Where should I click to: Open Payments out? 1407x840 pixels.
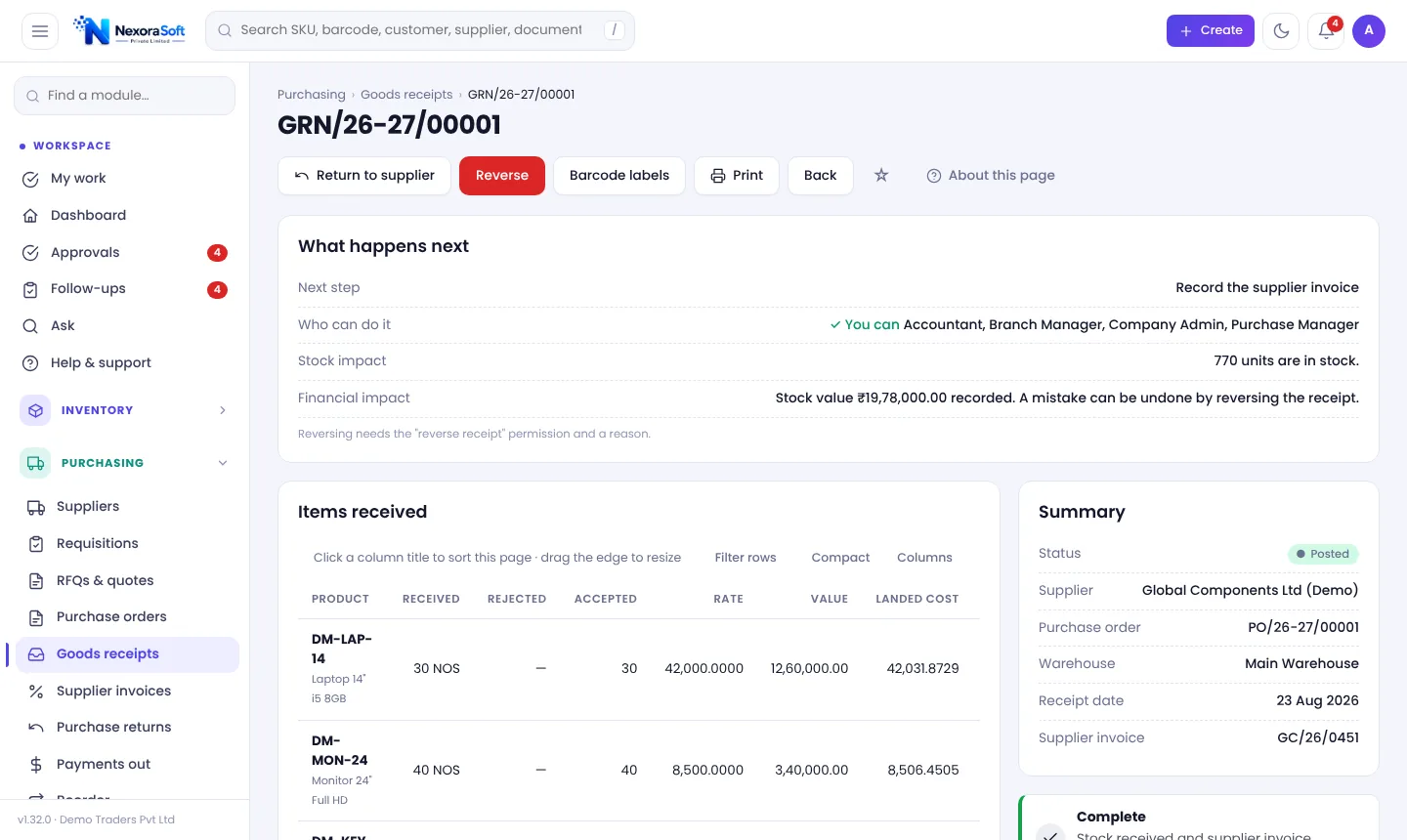127,765
